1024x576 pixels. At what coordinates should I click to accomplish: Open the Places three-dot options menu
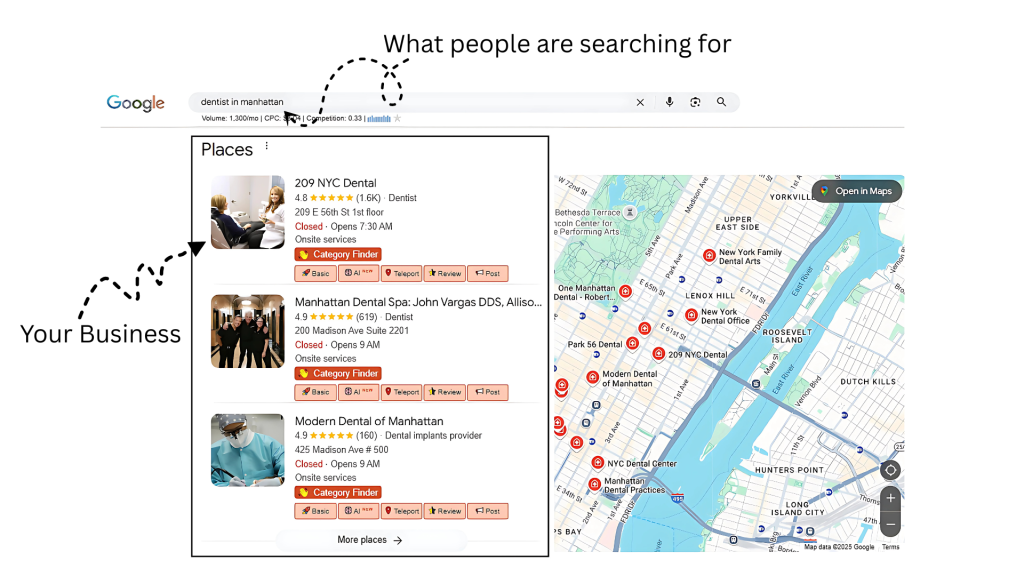tap(266, 146)
